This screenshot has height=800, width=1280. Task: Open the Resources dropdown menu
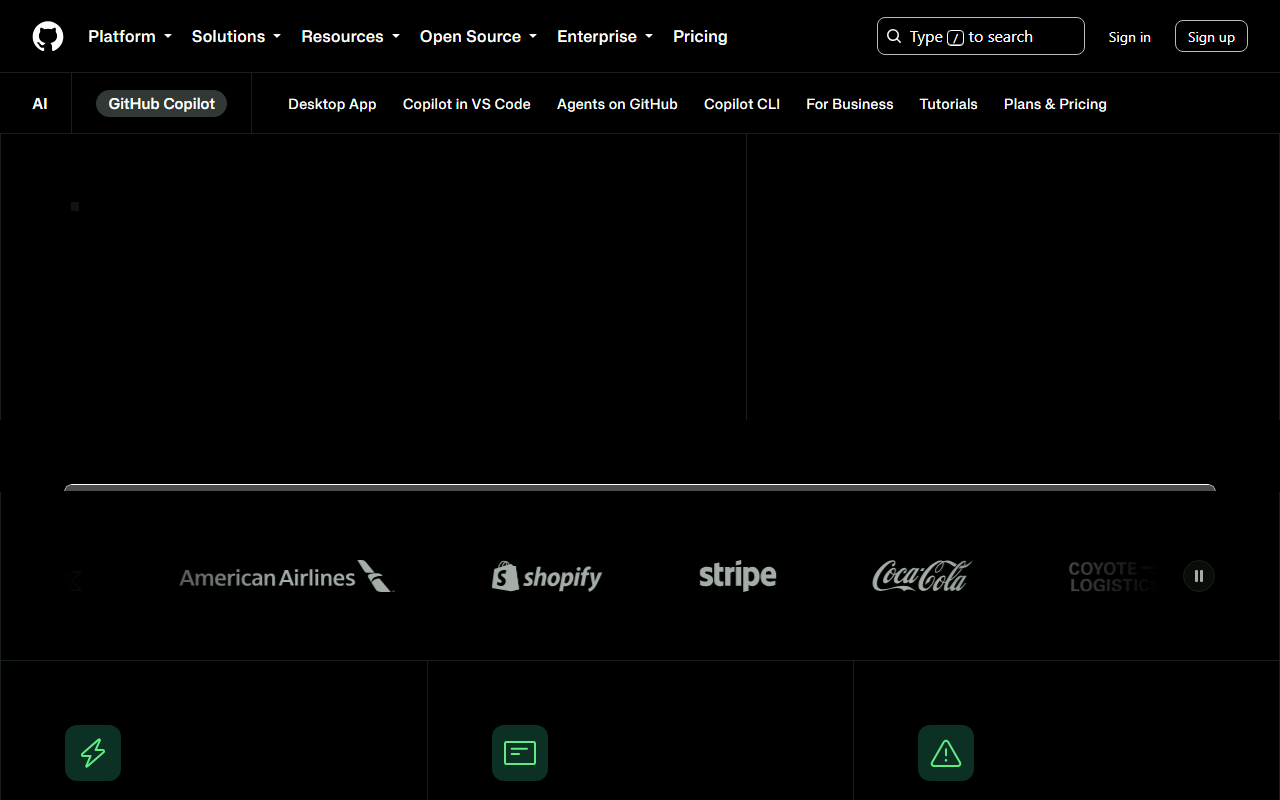pyautogui.click(x=351, y=36)
